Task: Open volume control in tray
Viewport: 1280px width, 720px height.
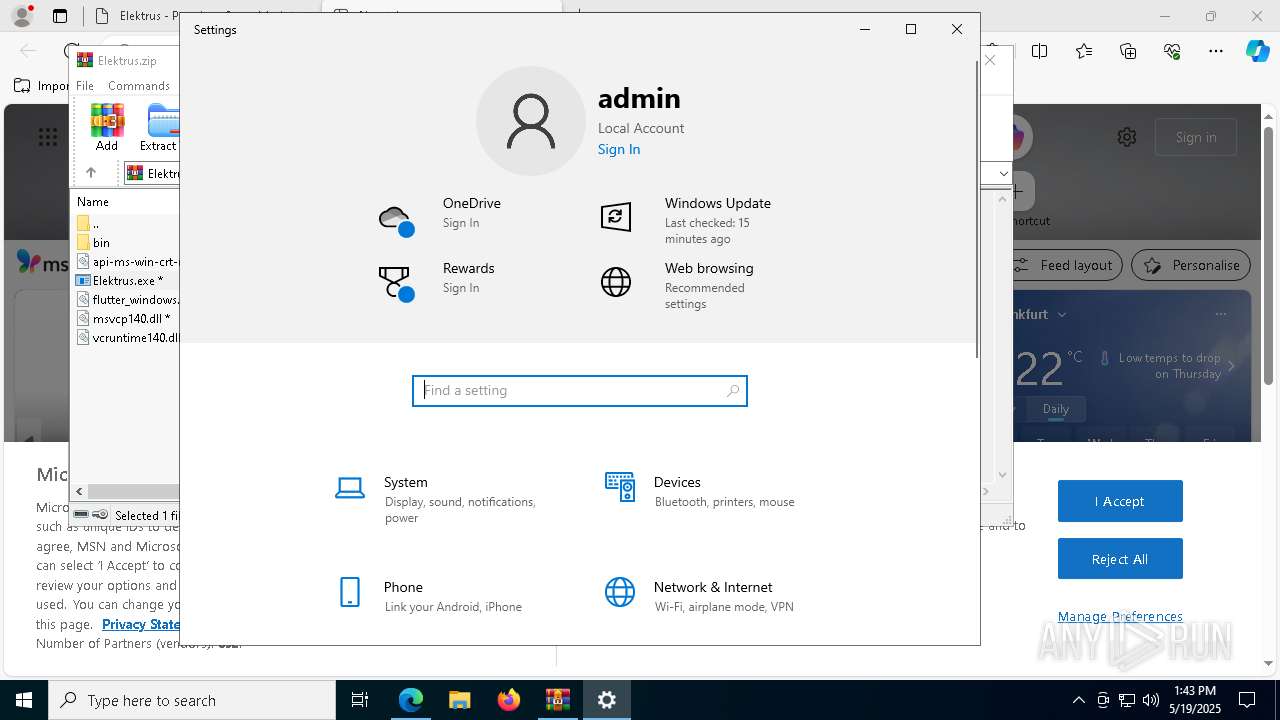Action: click(1151, 700)
